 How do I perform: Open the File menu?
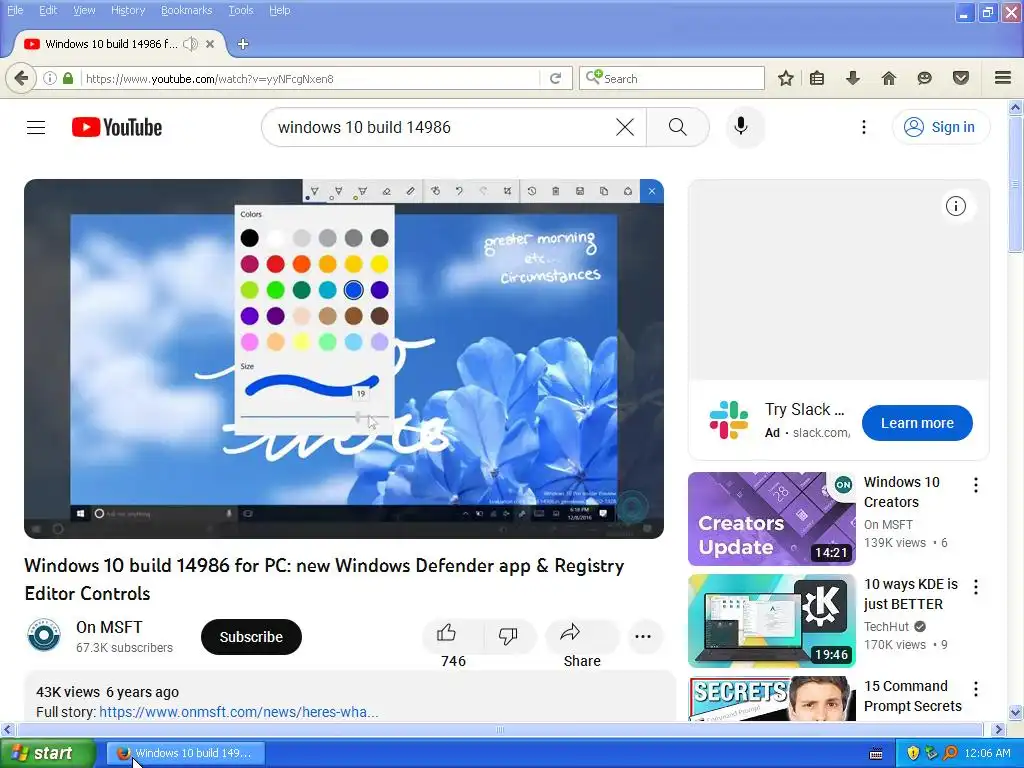click(15, 10)
